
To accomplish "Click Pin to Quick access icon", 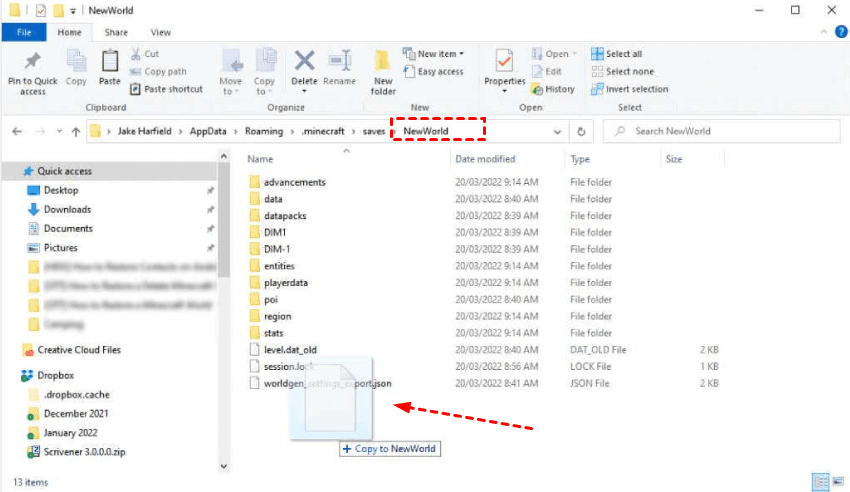I will (x=33, y=61).
